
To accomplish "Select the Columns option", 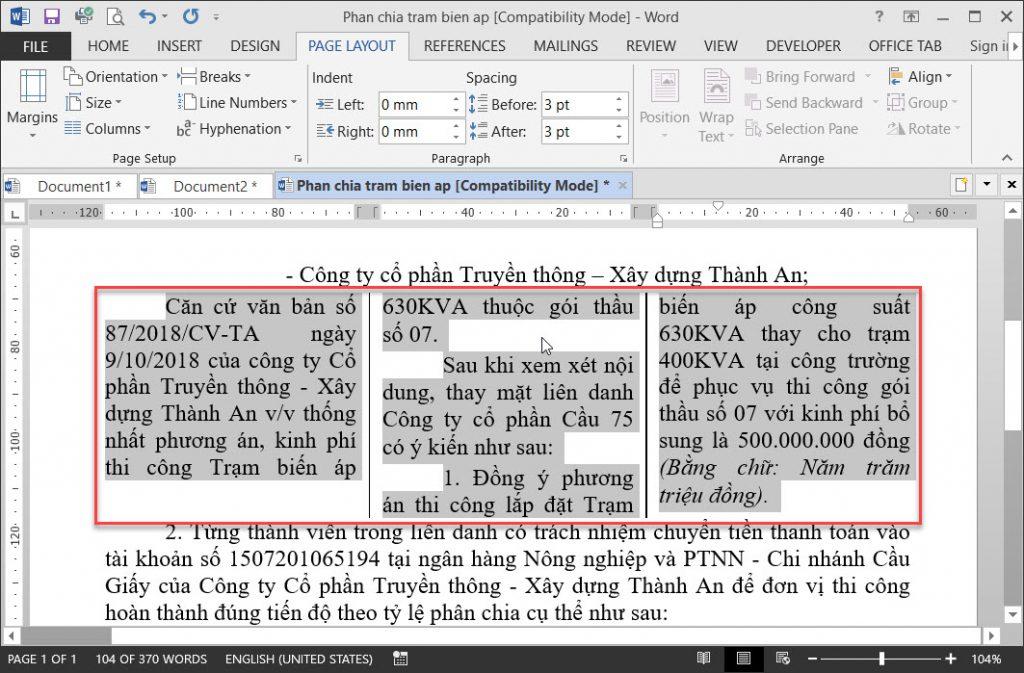I will point(108,129).
